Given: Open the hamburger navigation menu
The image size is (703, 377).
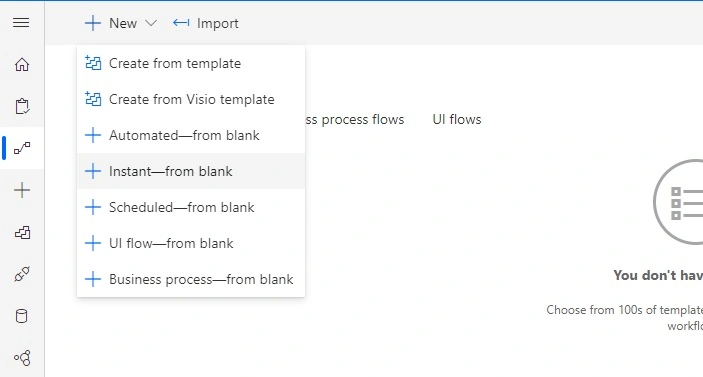Looking at the screenshot, I should [21, 22].
